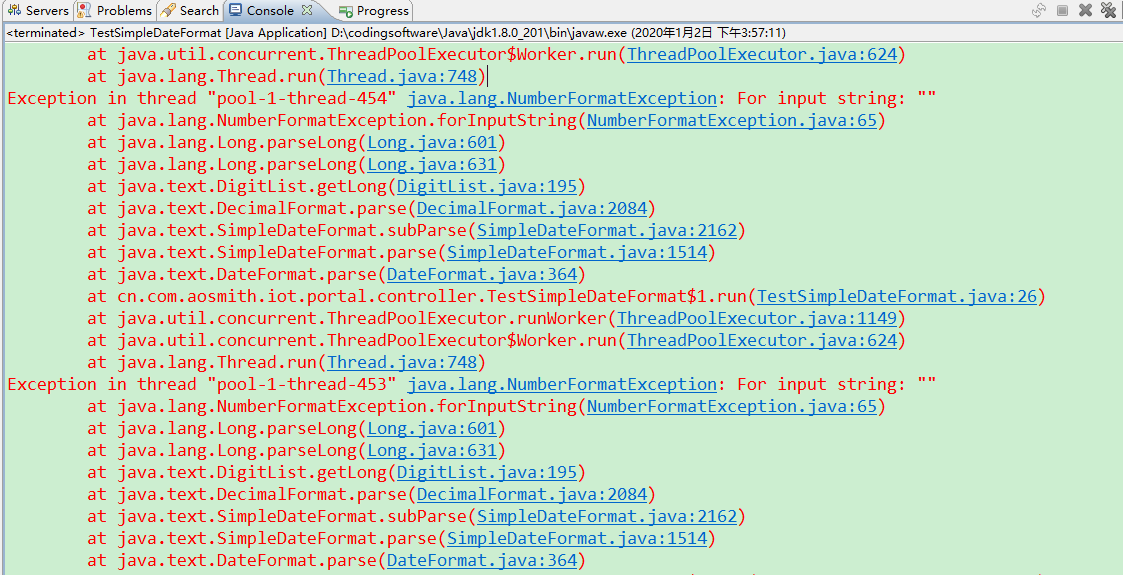The height and width of the screenshot is (575, 1123).
Task: Open SimpleDateFormat.java:2162 in the thread-454 trace
Action: pos(607,231)
